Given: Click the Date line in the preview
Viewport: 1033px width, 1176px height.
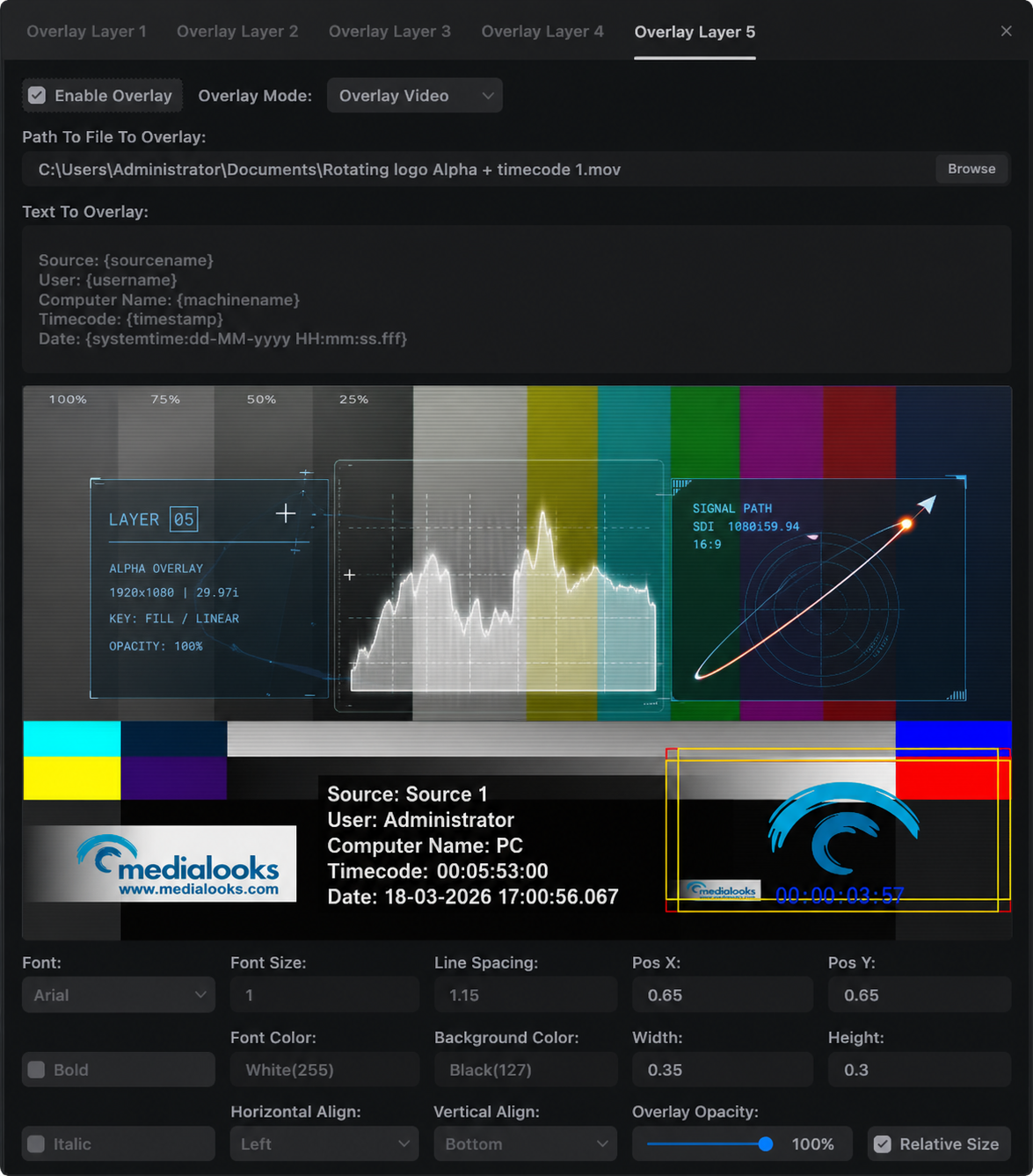Looking at the screenshot, I should [473, 897].
